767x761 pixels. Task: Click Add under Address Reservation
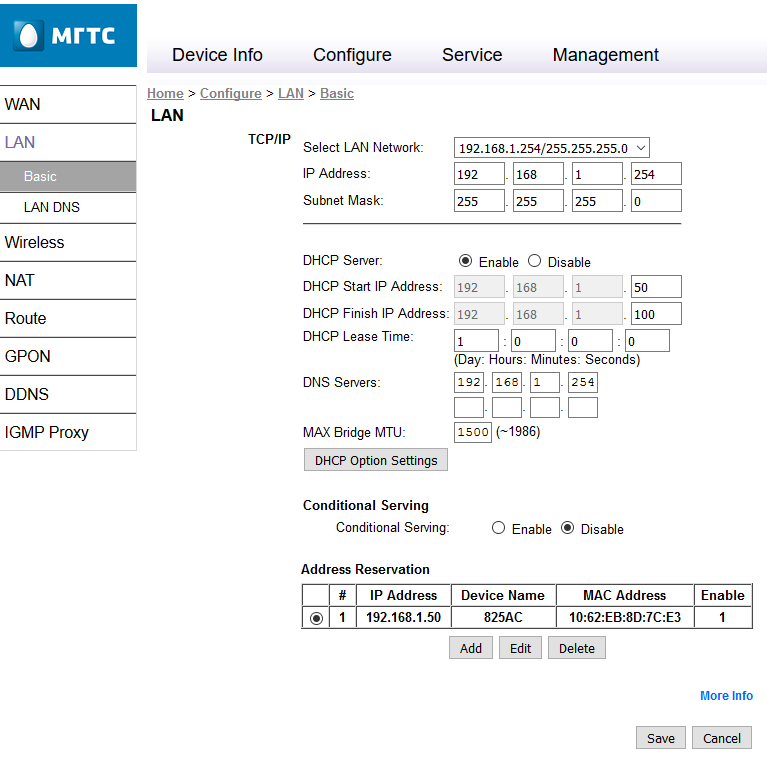click(x=470, y=648)
